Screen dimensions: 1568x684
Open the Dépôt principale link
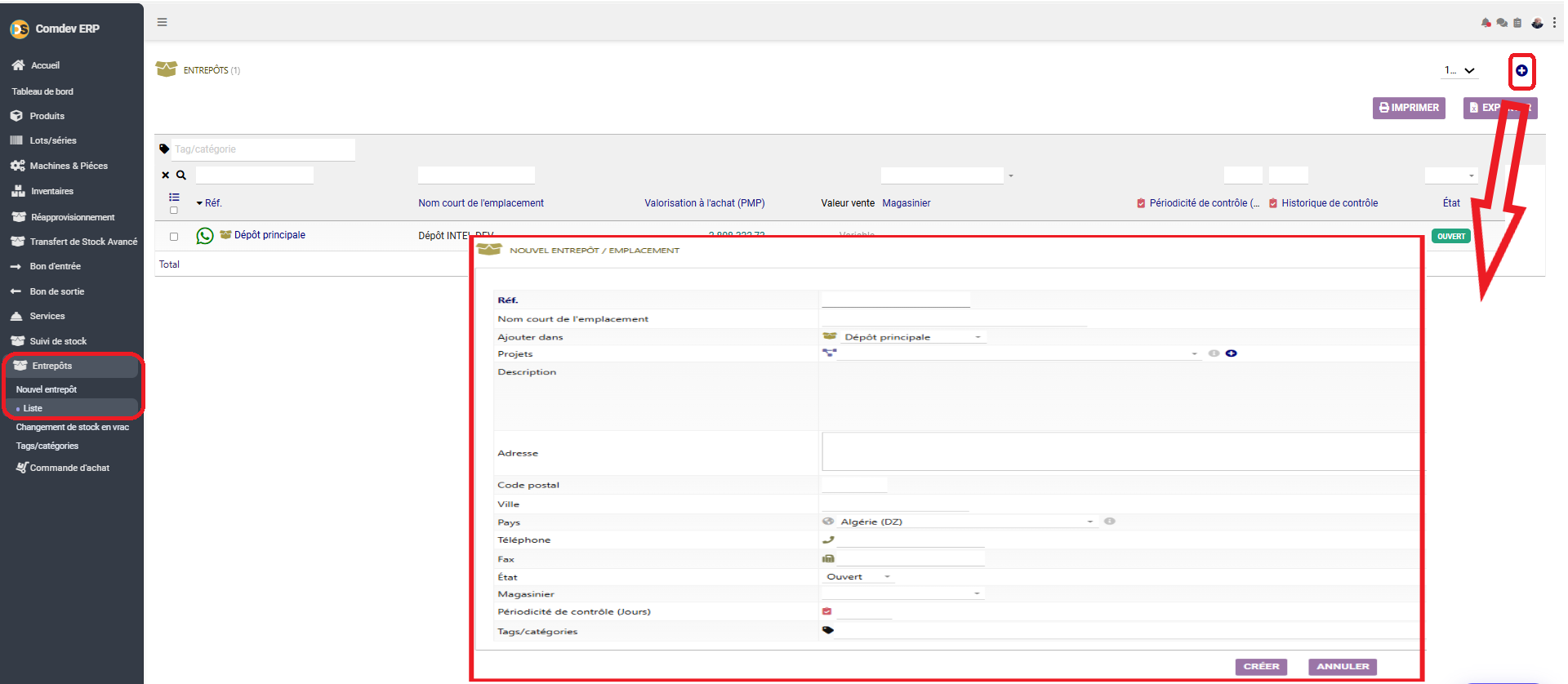click(x=269, y=235)
